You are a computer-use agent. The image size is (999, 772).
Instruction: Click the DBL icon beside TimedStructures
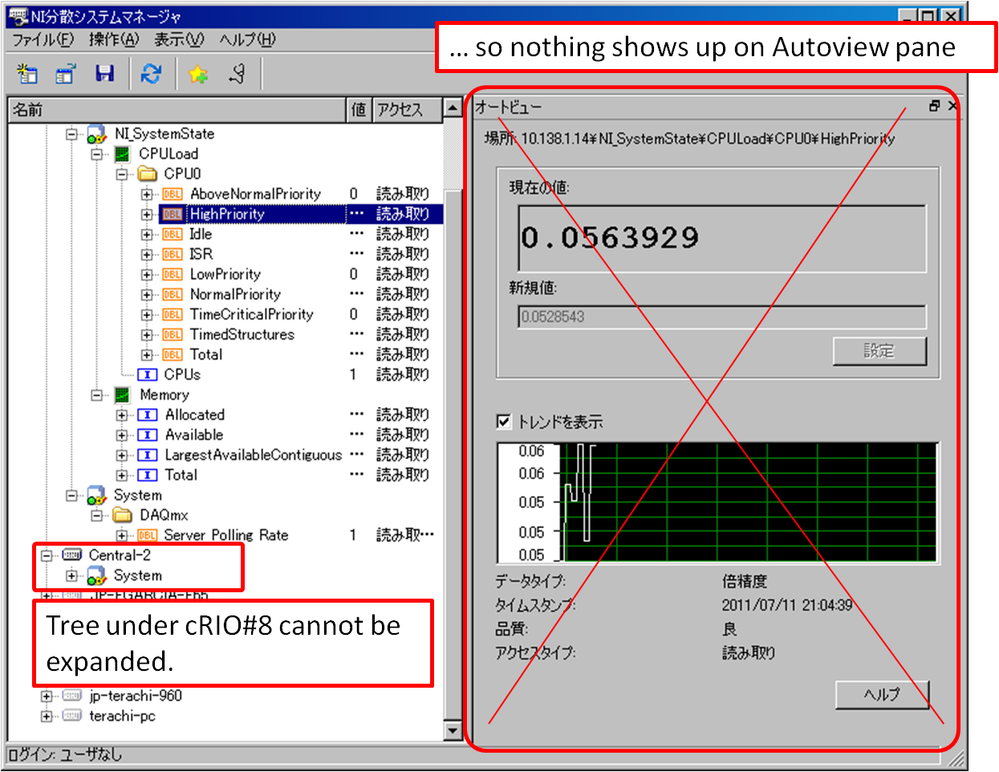click(x=172, y=334)
